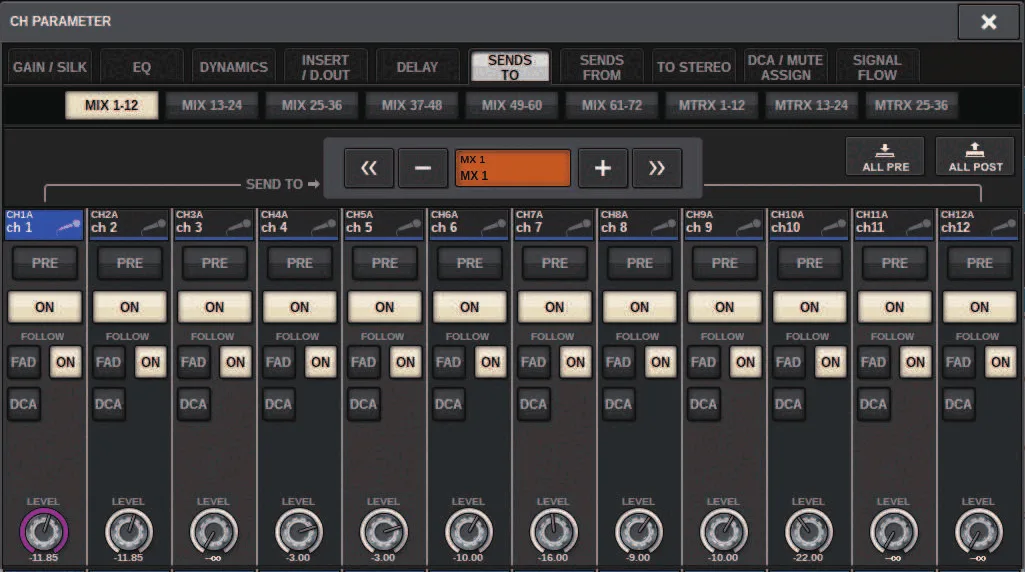Select ch 8 send level knob at -9.00

click(639, 531)
